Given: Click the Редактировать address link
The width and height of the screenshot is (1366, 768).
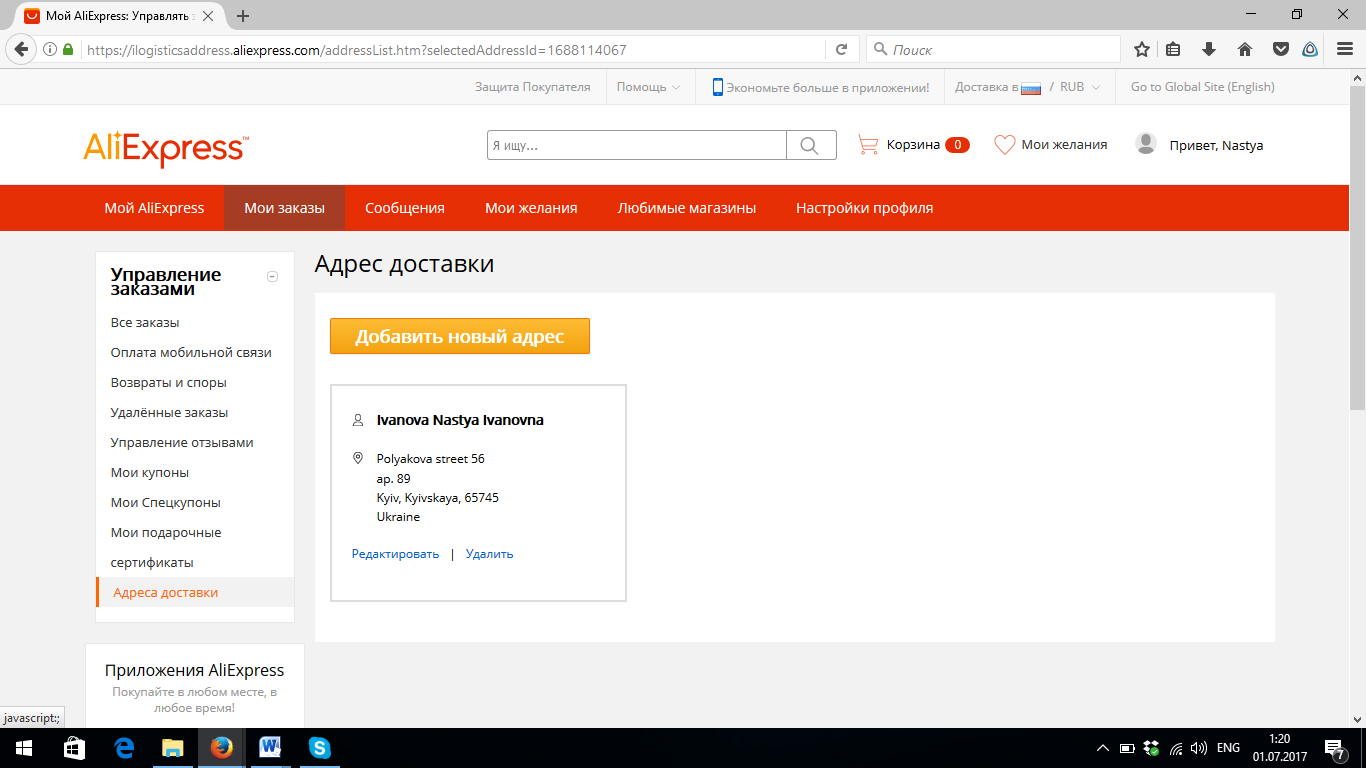Looking at the screenshot, I should [x=395, y=554].
